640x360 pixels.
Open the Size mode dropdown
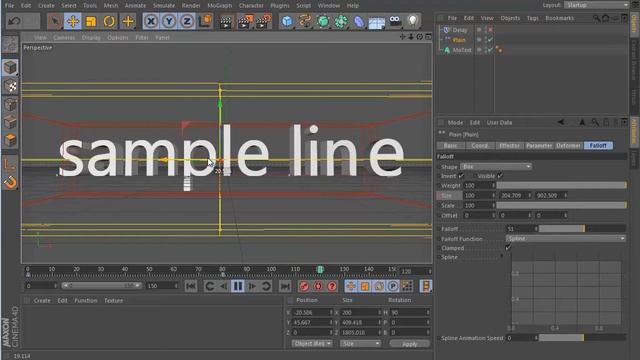[x=360, y=344]
